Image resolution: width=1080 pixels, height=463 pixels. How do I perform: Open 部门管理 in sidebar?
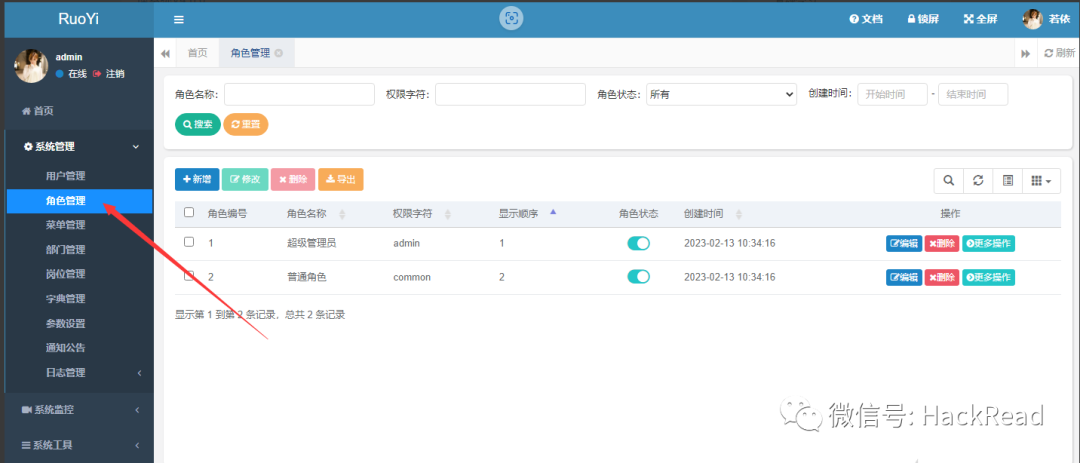(x=65, y=249)
